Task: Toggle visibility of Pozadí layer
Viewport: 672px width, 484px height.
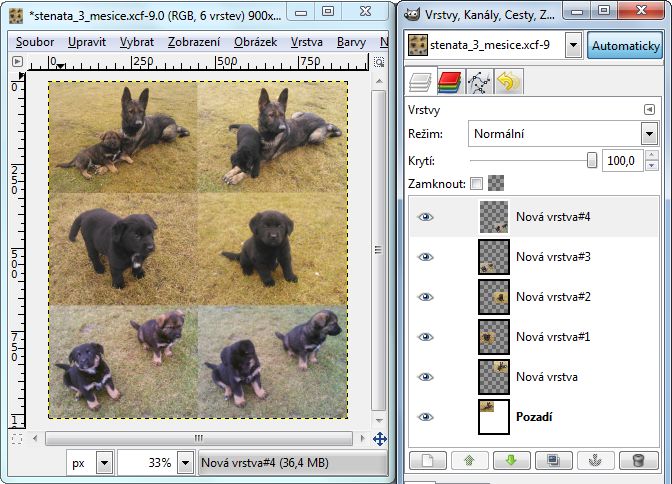Action: point(426,417)
